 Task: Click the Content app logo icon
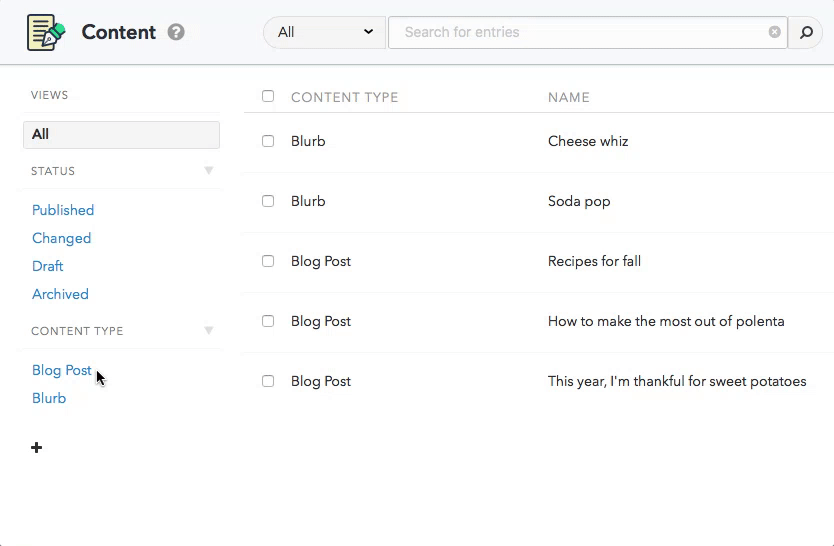click(x=46, y=32)
